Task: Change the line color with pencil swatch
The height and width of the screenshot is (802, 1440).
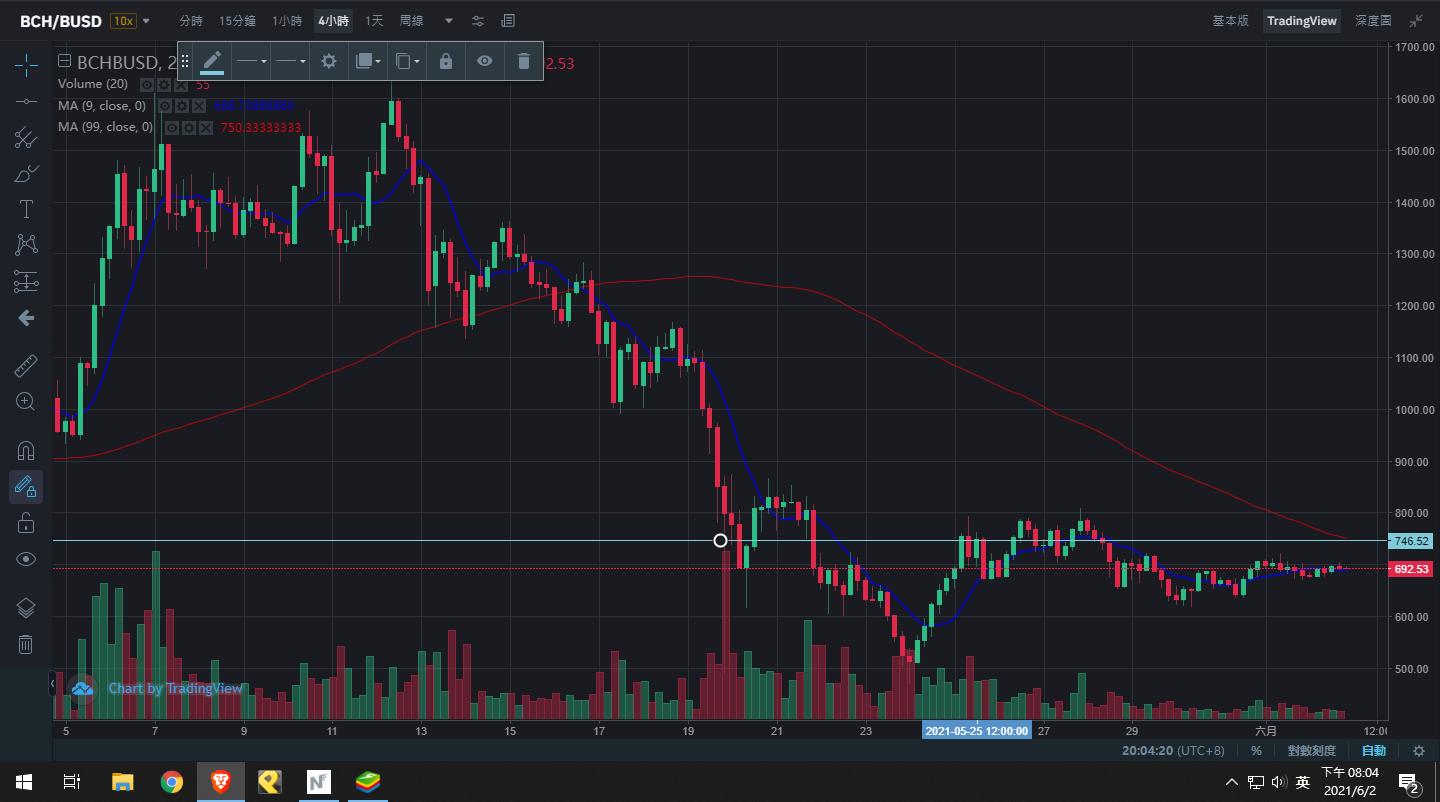Action: pyautogui.click(x=212, y=61)
